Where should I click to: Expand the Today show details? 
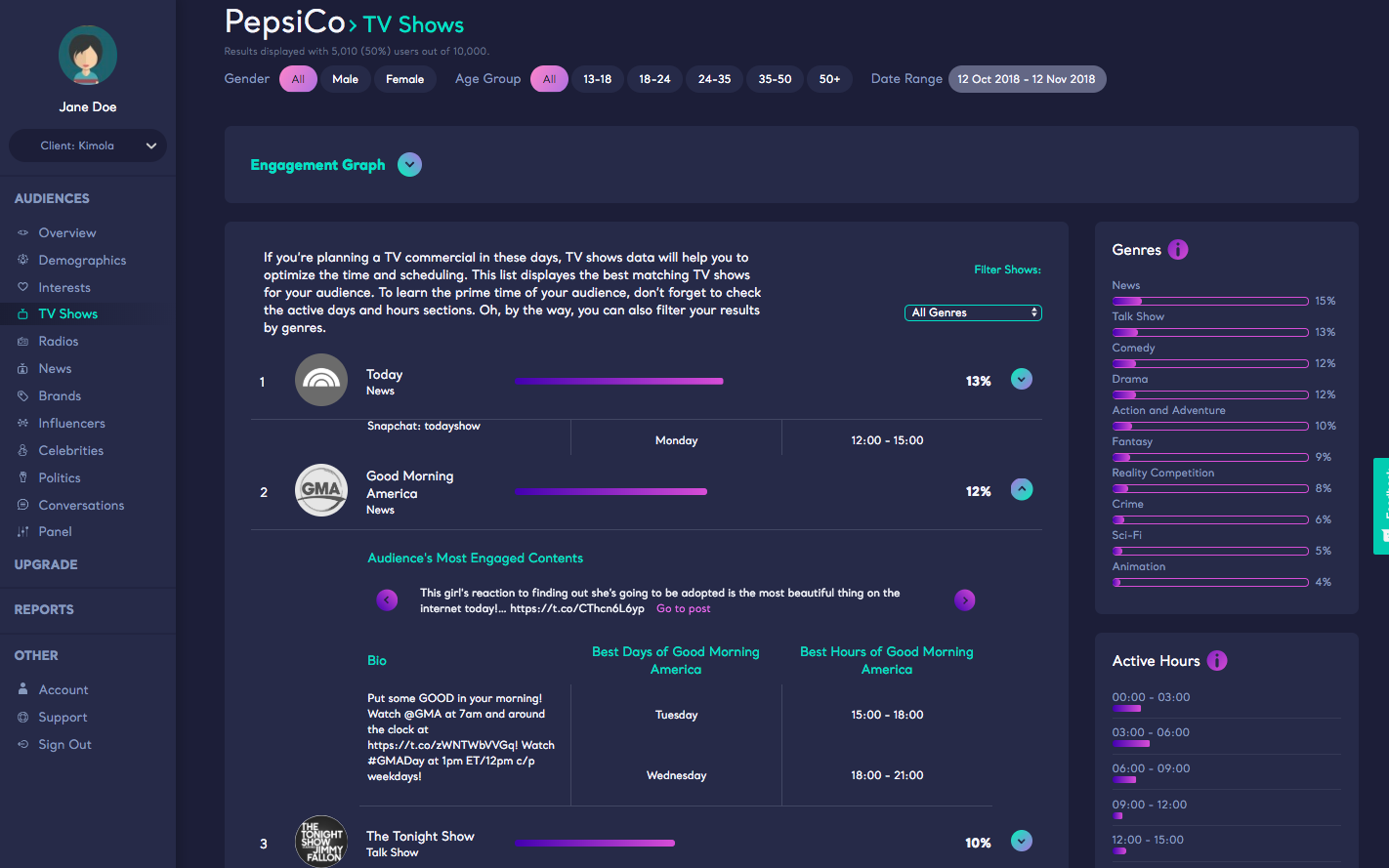(x=1022, y=379)
